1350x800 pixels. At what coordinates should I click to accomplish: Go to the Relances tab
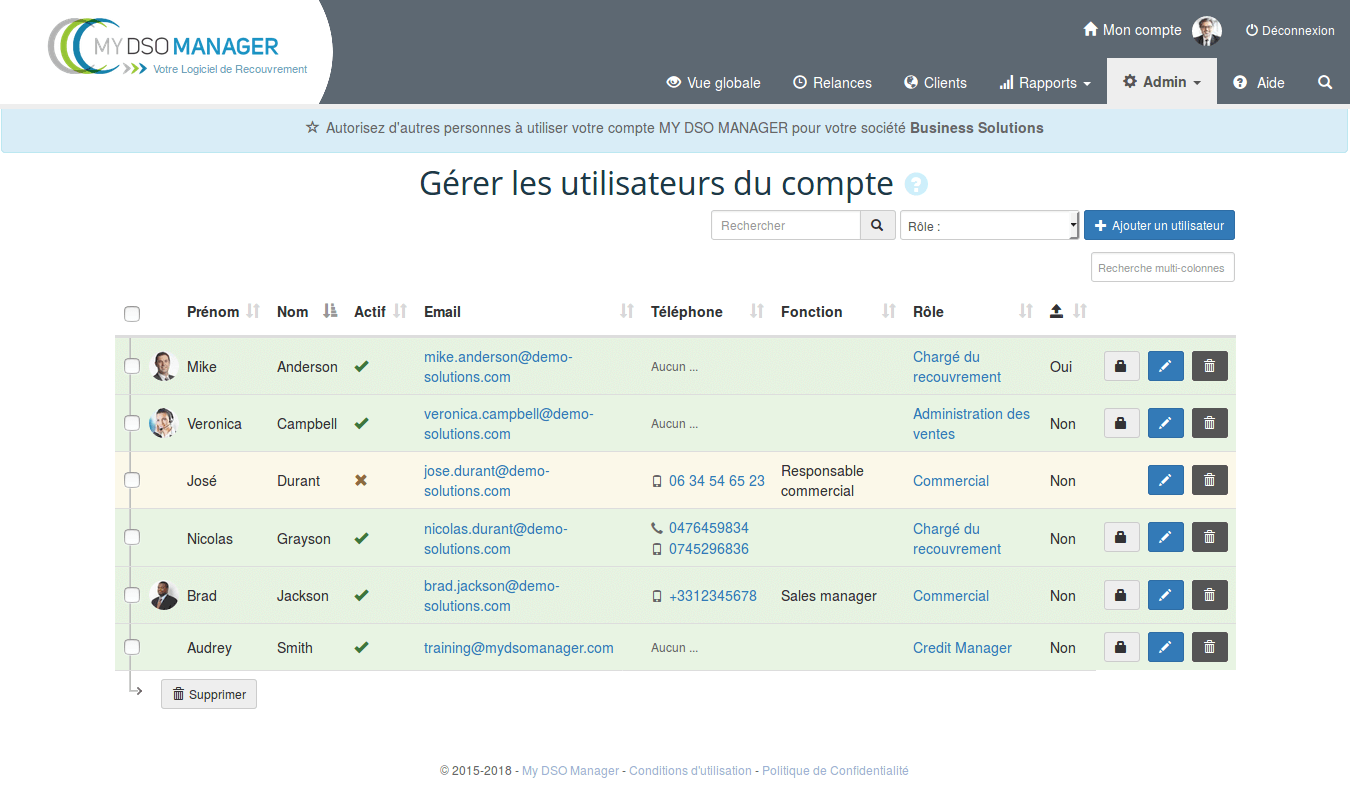(832, 83)
